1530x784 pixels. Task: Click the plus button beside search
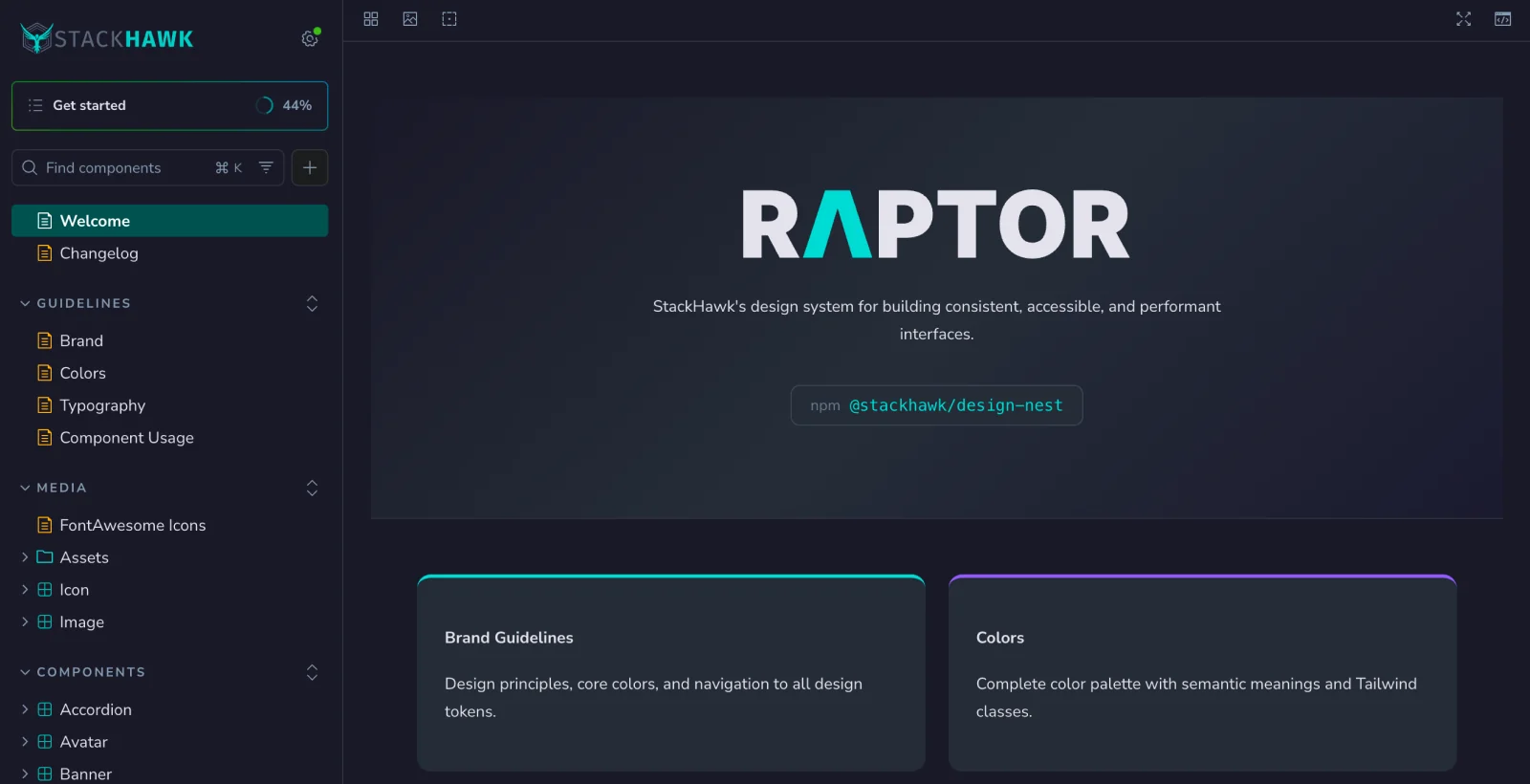(310, 167)
